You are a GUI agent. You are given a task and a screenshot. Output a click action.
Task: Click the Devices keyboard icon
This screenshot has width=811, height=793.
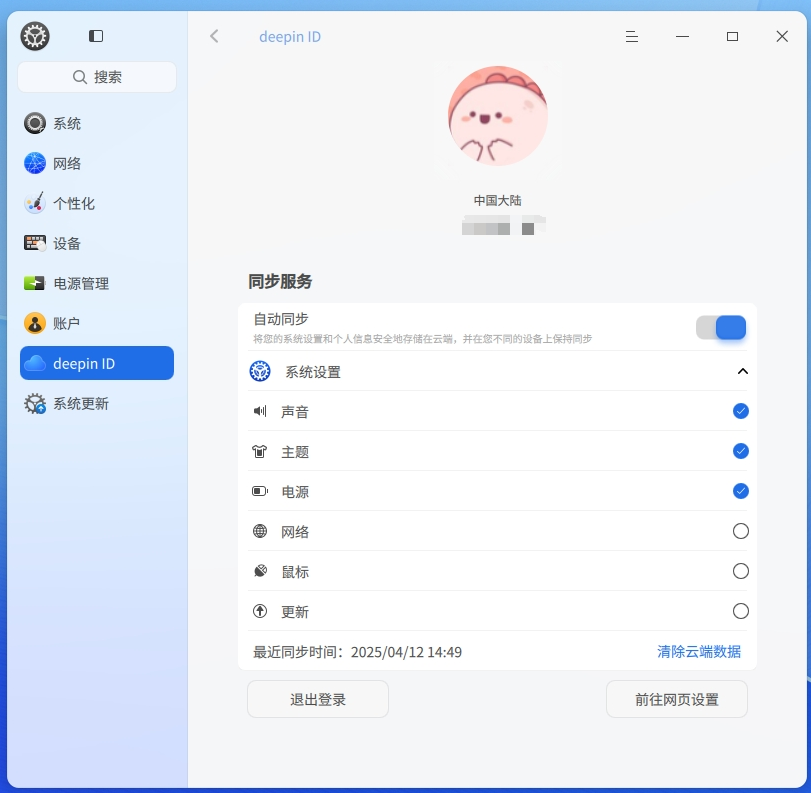(35, 243)
